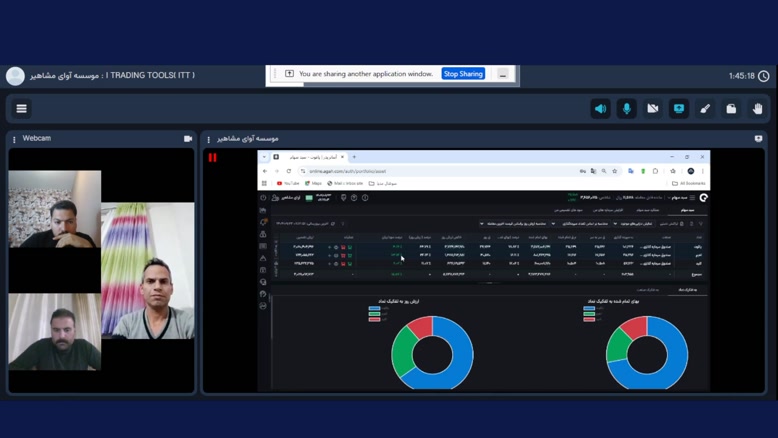778x438 pixels.
Task: Expand the presentation panel icon at top right
Action: (758, 139)
